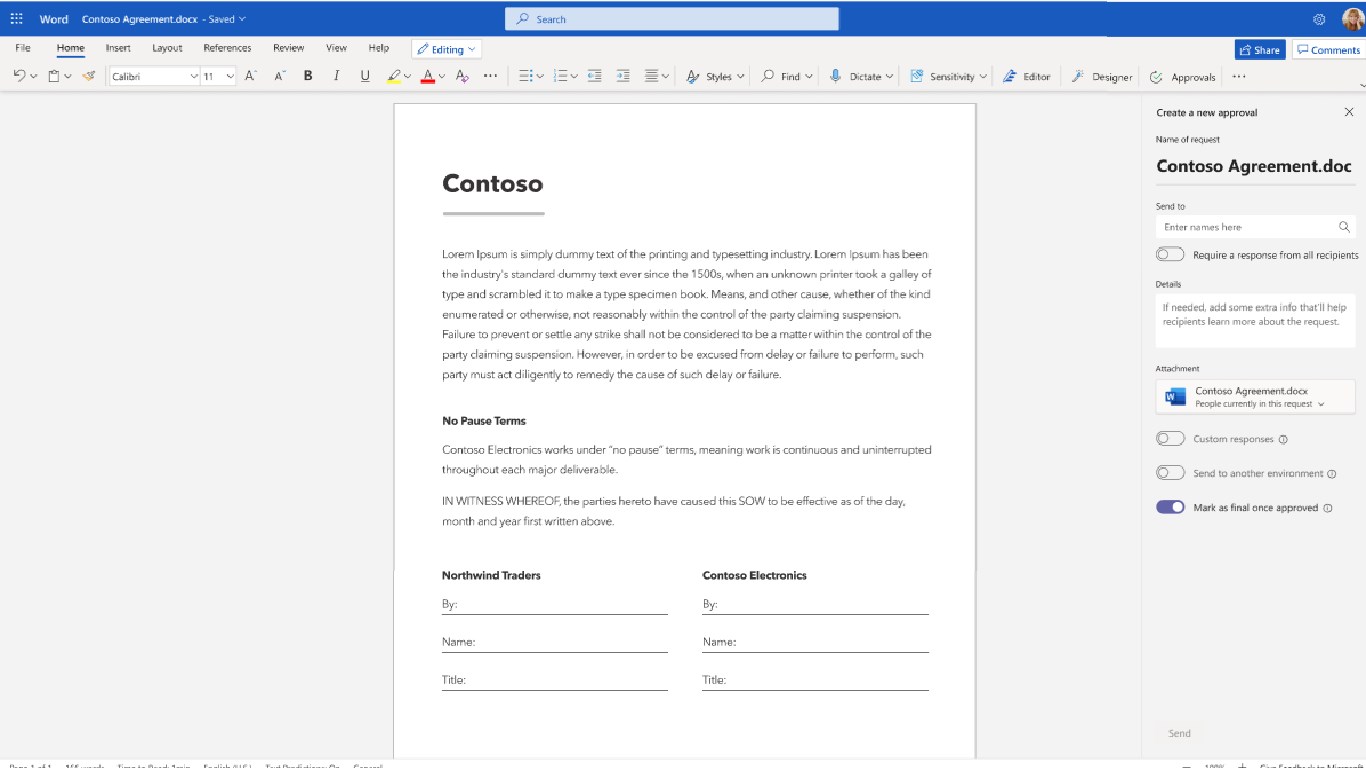The image size is (1366, 768).
Task: Turn off Mark as final once approved
Action: pos(1170,507)
